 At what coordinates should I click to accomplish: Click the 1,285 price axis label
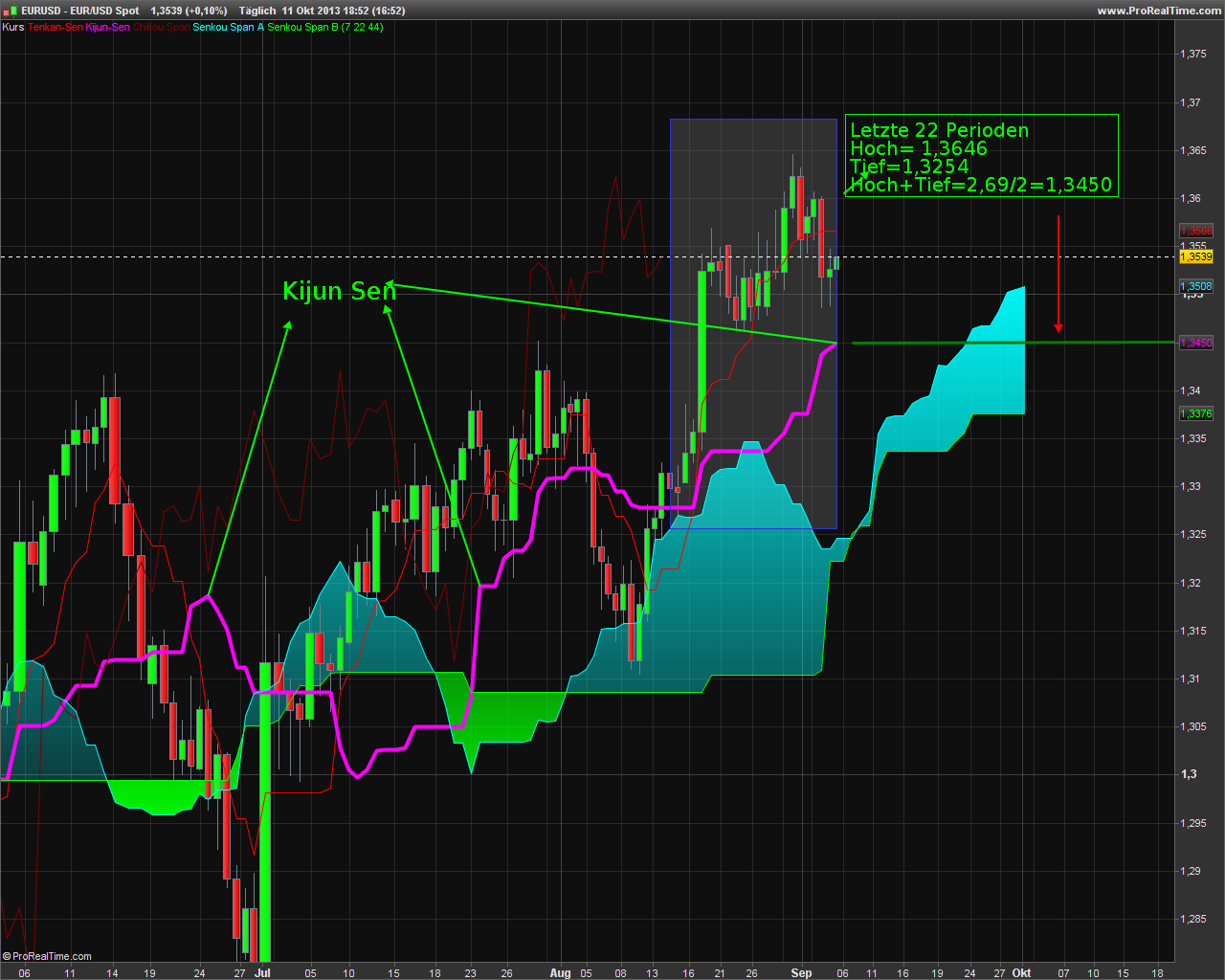(x=1193, y=919)
